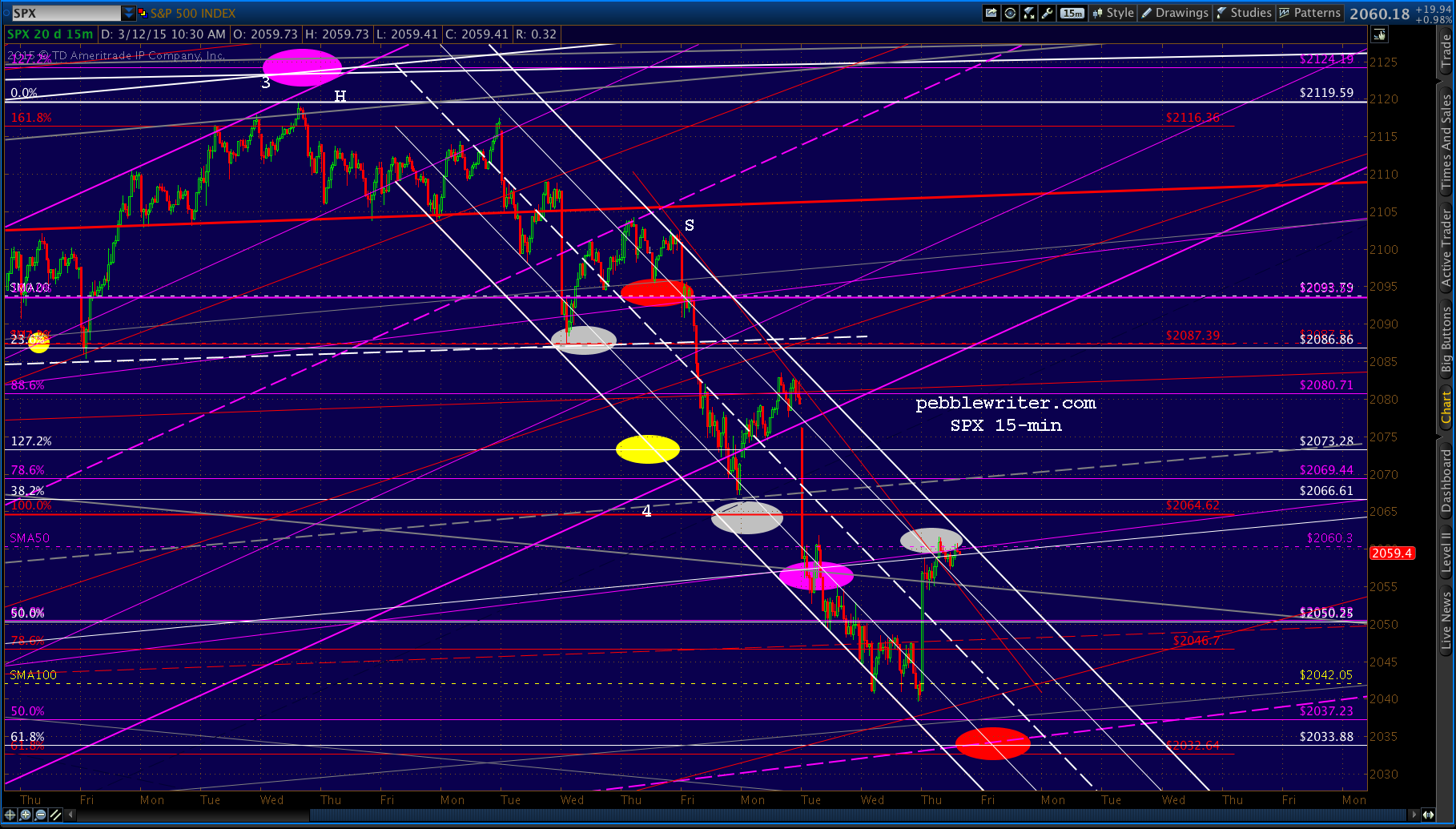Click the $2069.44 level label

[1326, 470]
